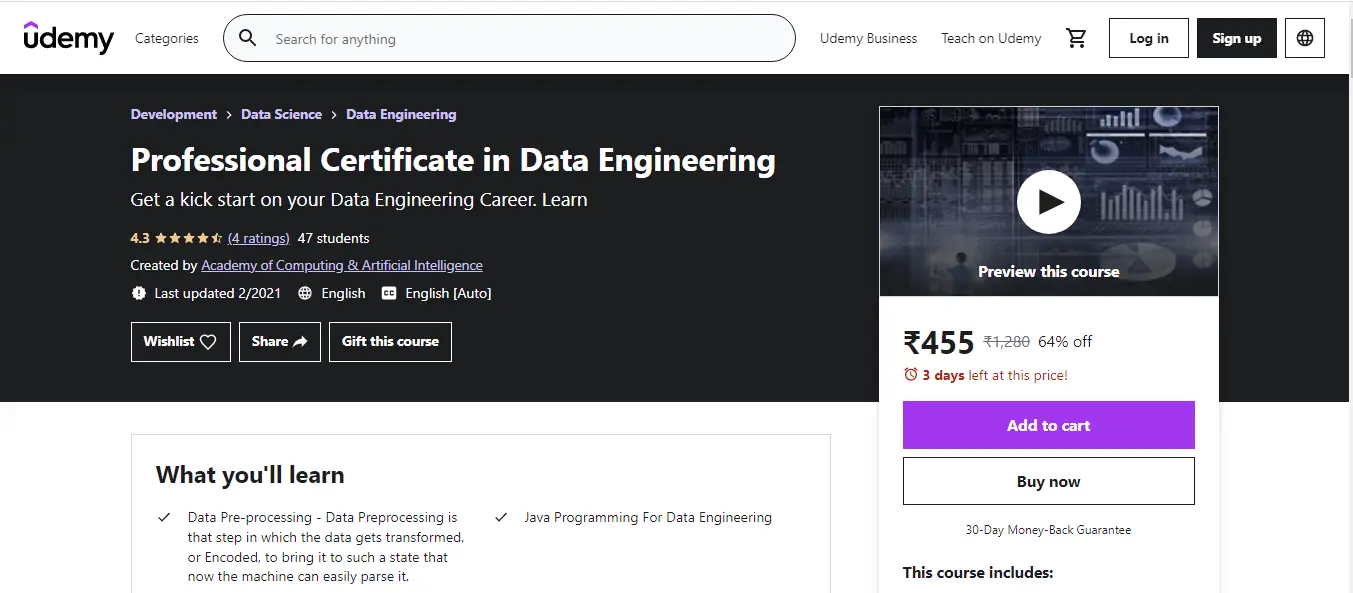The width and height of the screenshot is (1353, 593).
Task: Click inside the Search for anything field
Action: pos(450,37)
